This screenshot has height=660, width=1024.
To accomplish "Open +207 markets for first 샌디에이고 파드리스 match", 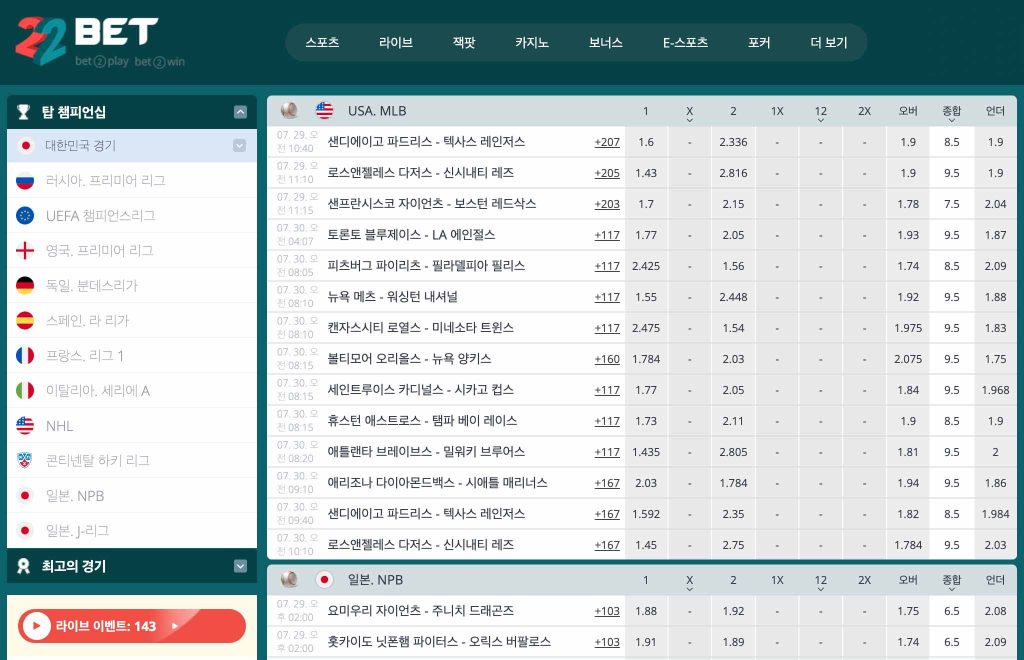I will (x=607, y=142).
